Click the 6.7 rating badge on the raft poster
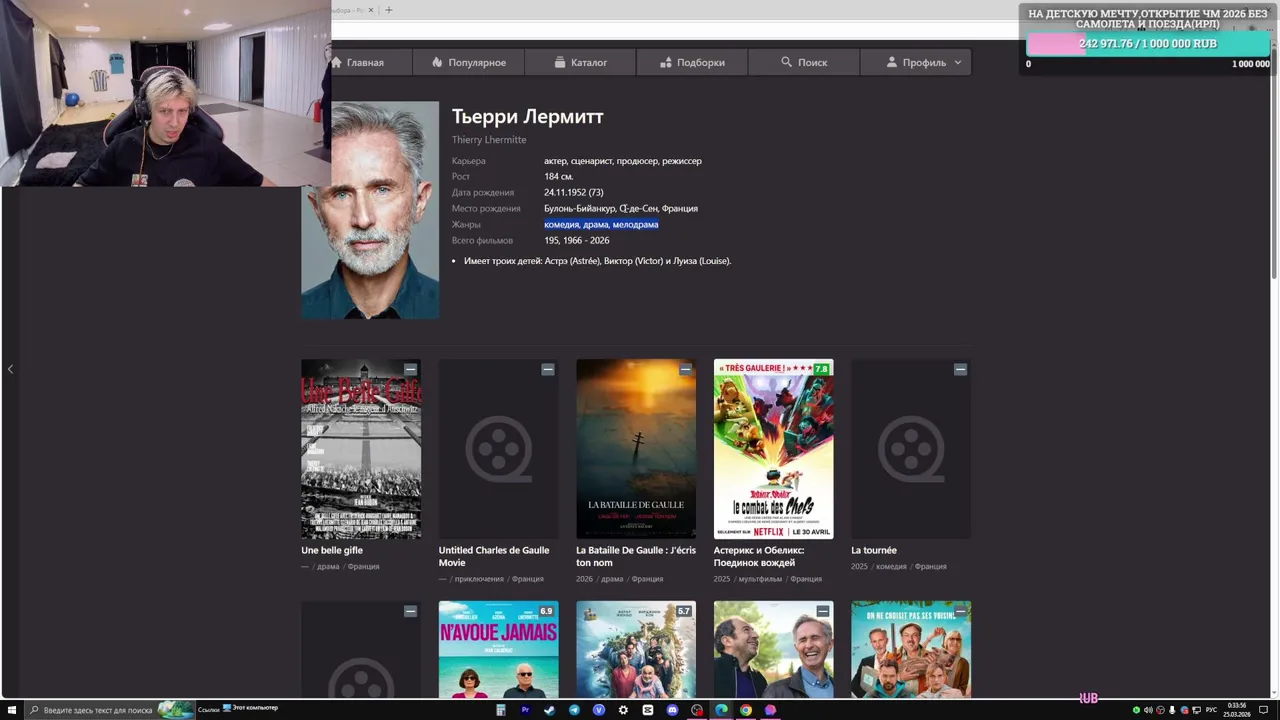Image resolution: width=1280 pixels, height=720 pixels. click(x=684, y=611)
